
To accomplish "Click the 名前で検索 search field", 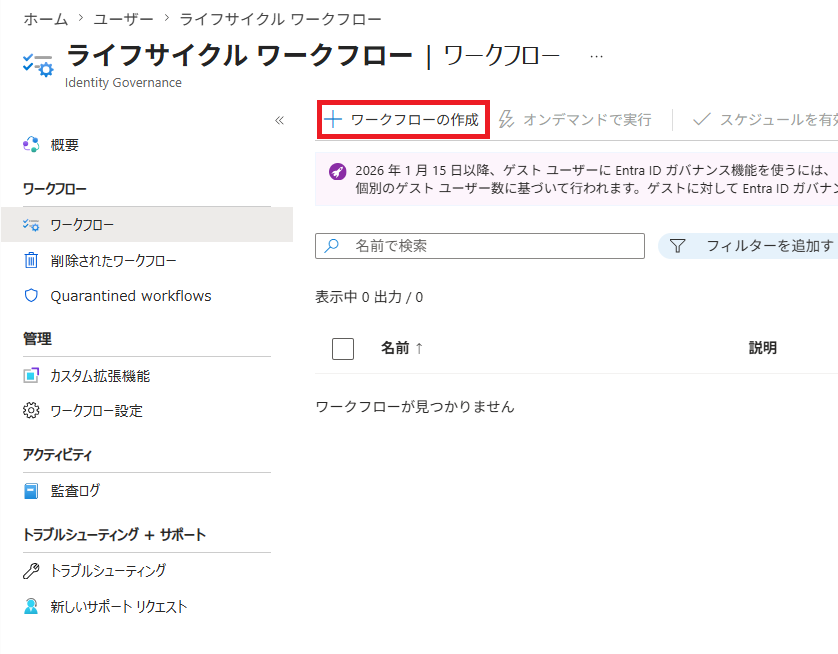I will [479, 246].
